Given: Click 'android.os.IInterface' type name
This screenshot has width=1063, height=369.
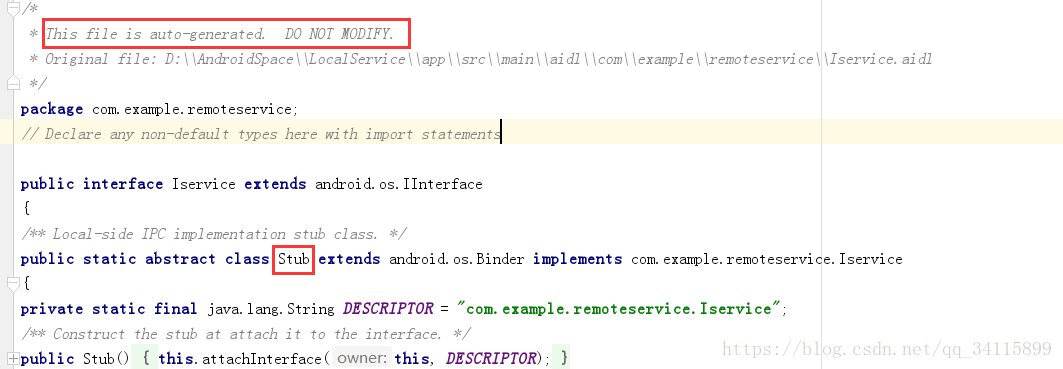Looking at the screenshot, I should 399,184.
